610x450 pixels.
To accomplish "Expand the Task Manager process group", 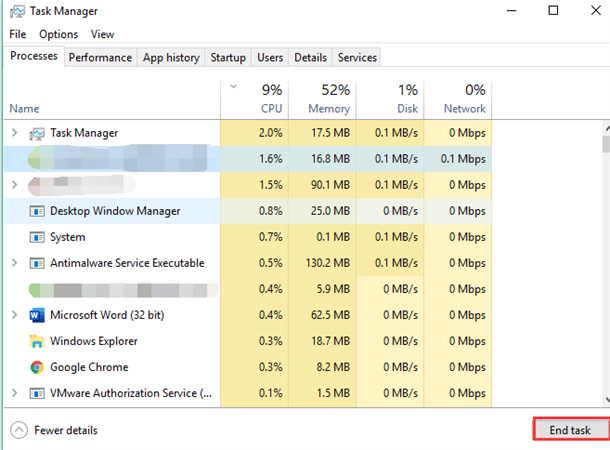I will pyautogui.click(x=15, y=133).
